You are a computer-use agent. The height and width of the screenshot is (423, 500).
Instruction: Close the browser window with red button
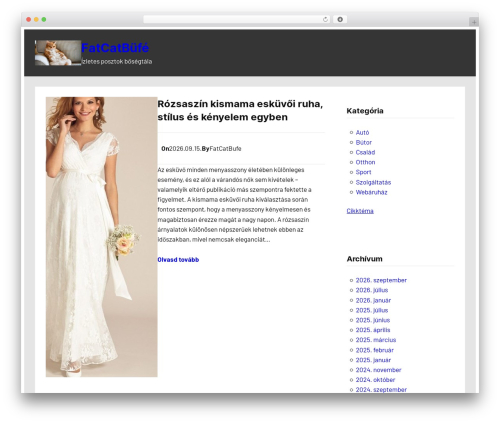tap(29, 20)
